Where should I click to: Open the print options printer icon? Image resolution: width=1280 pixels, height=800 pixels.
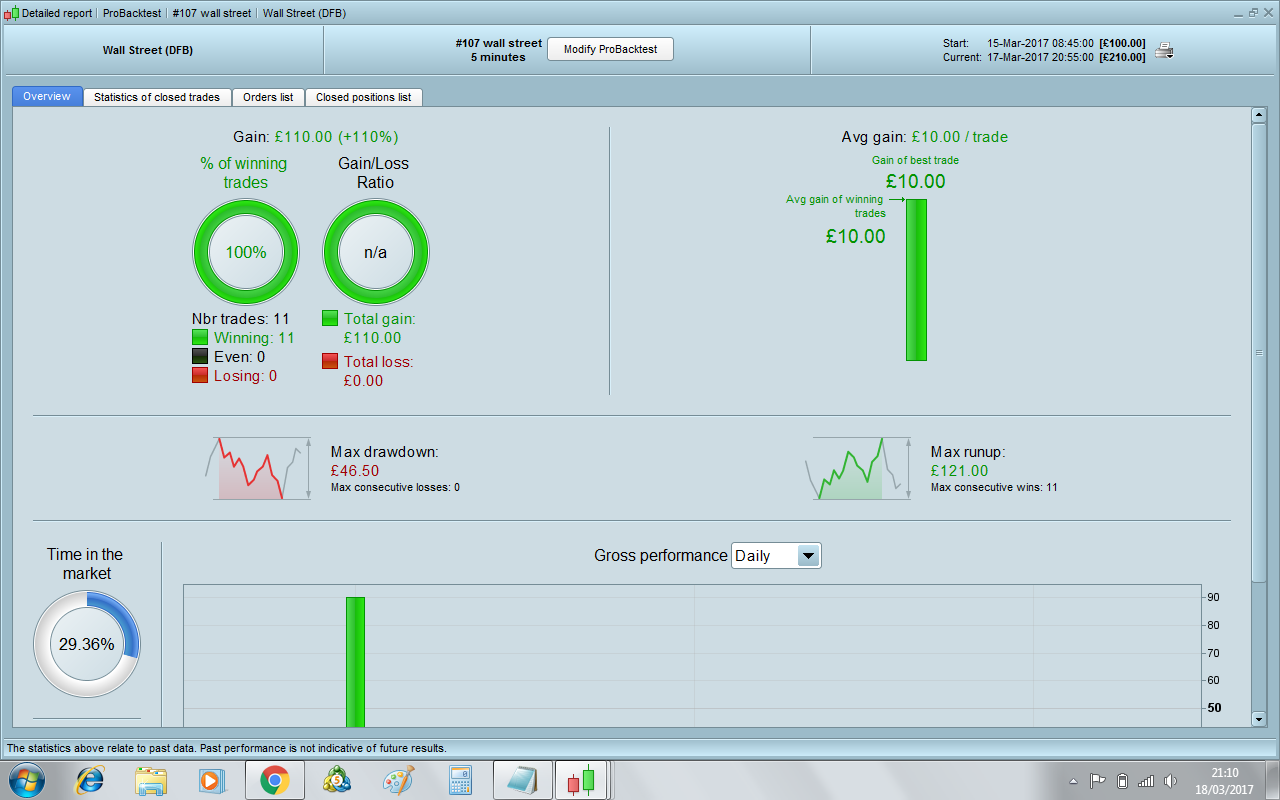tap(1164, 50)
